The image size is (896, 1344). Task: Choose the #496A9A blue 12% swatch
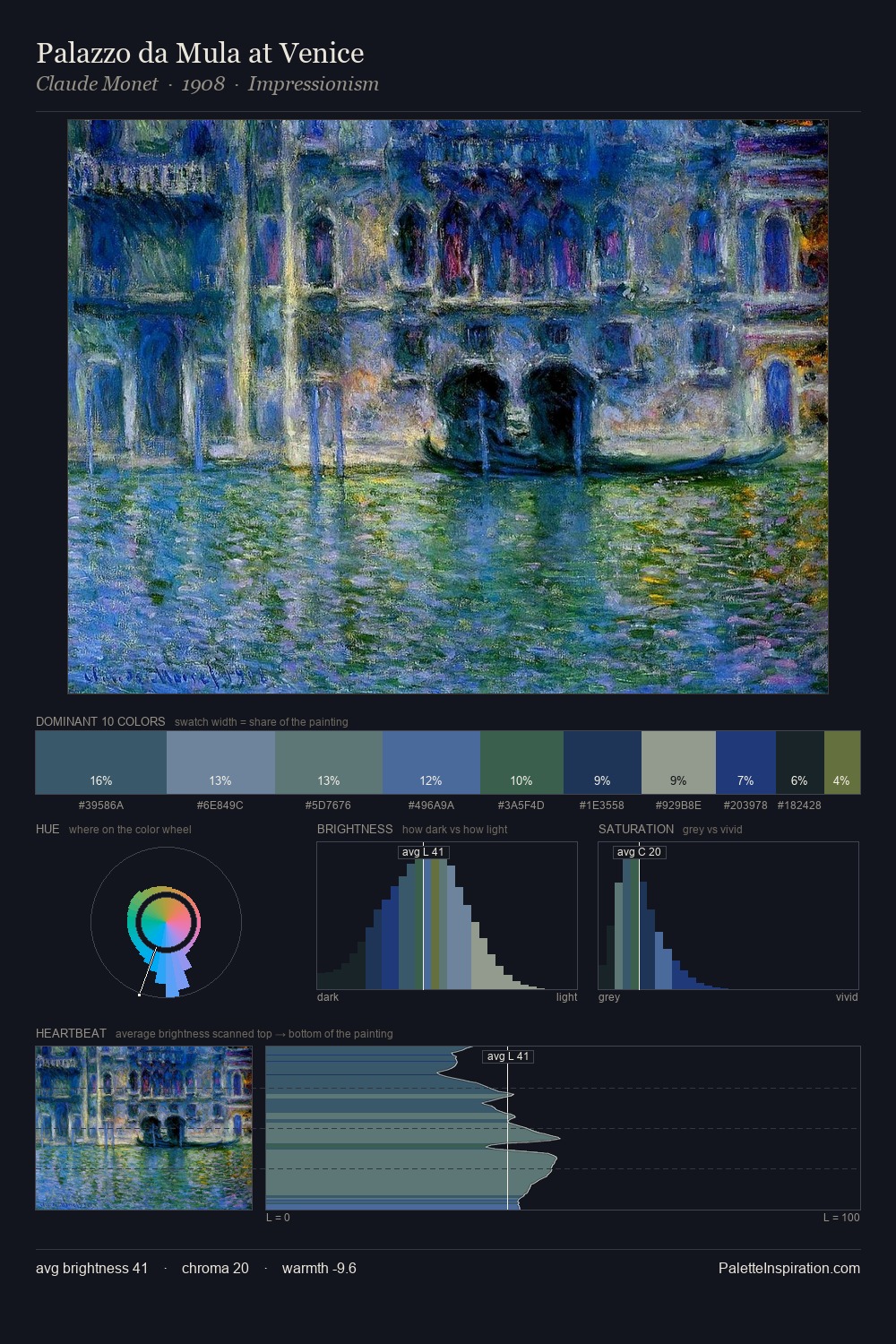tap(431, 762)
